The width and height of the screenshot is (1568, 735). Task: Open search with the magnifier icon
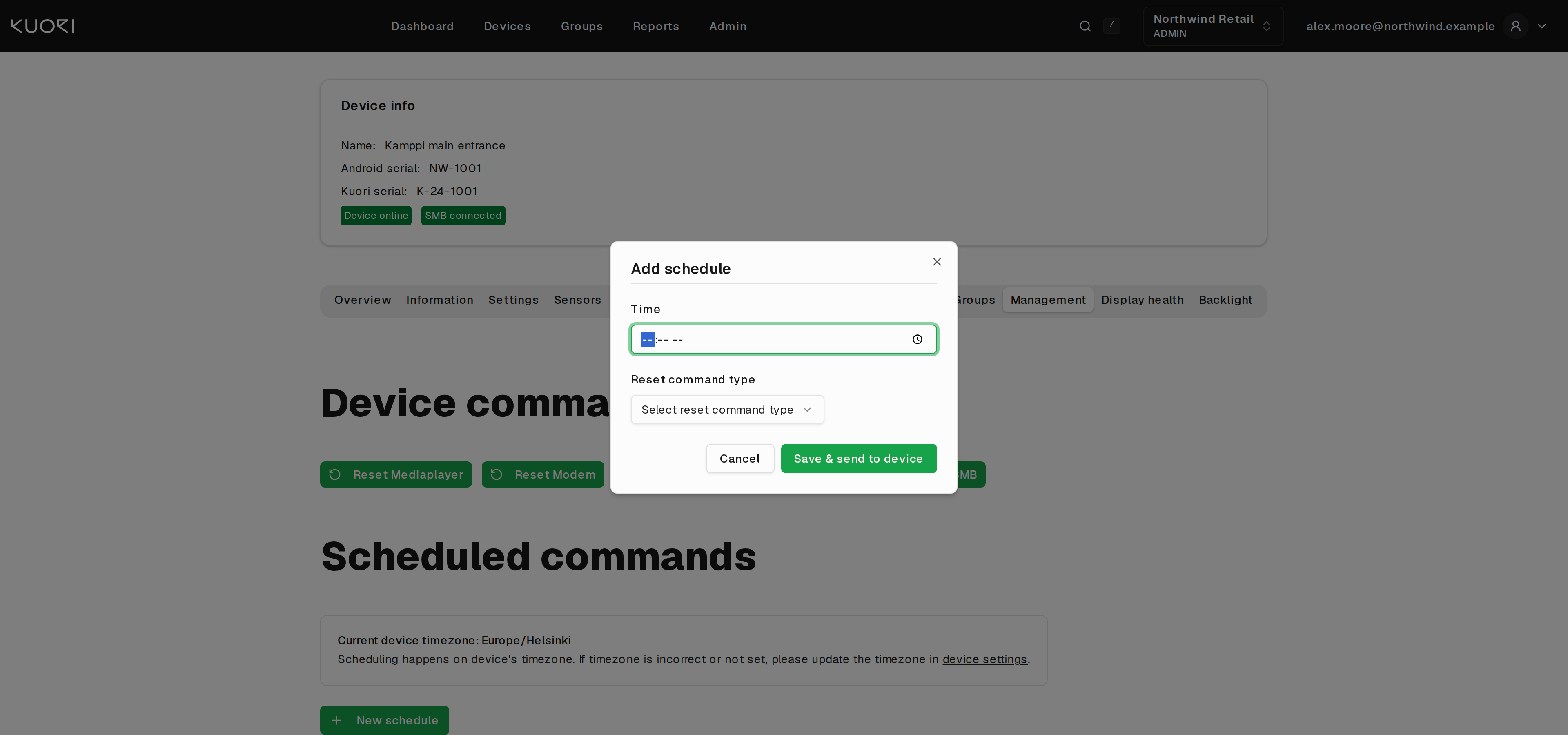1085,26
